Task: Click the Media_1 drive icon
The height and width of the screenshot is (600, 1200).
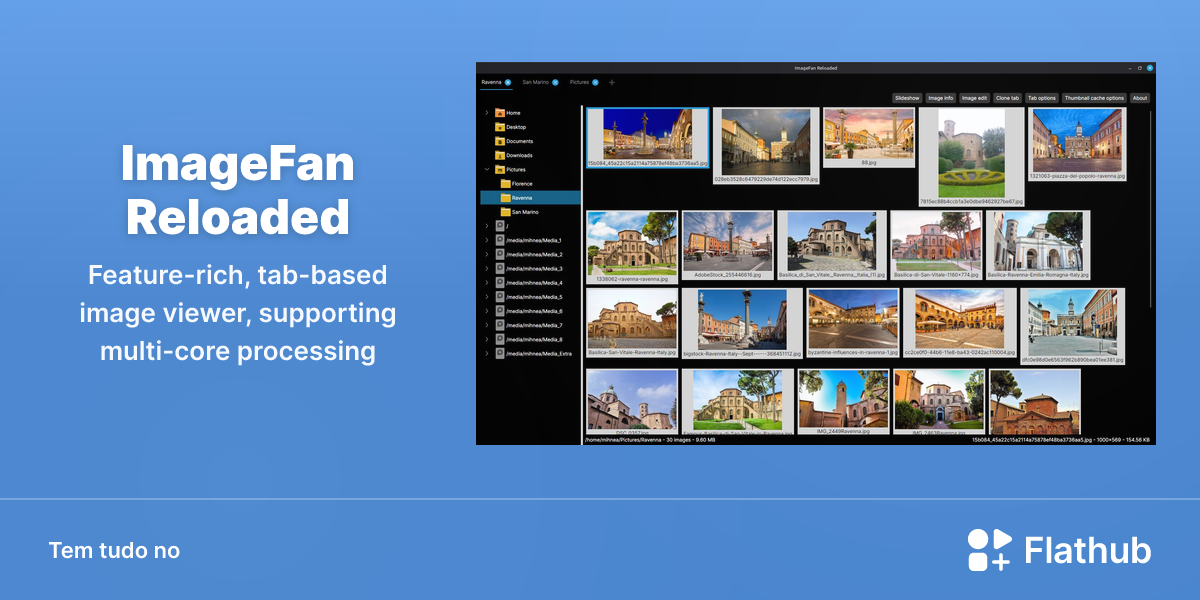Action: coord(500,240)
